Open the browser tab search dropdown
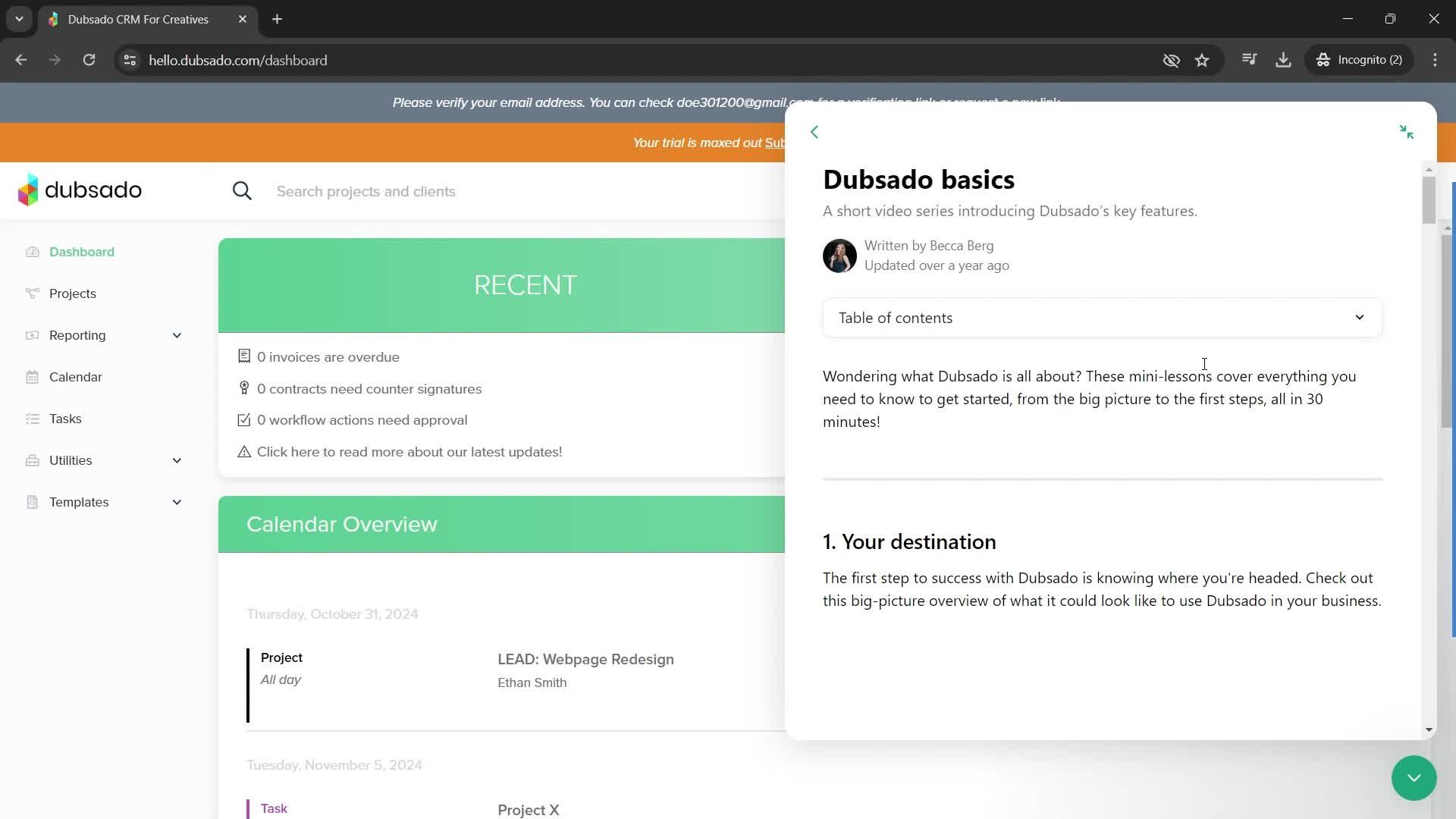The image size is (1456, 819). pyautogui.click(x=19, y=19)
